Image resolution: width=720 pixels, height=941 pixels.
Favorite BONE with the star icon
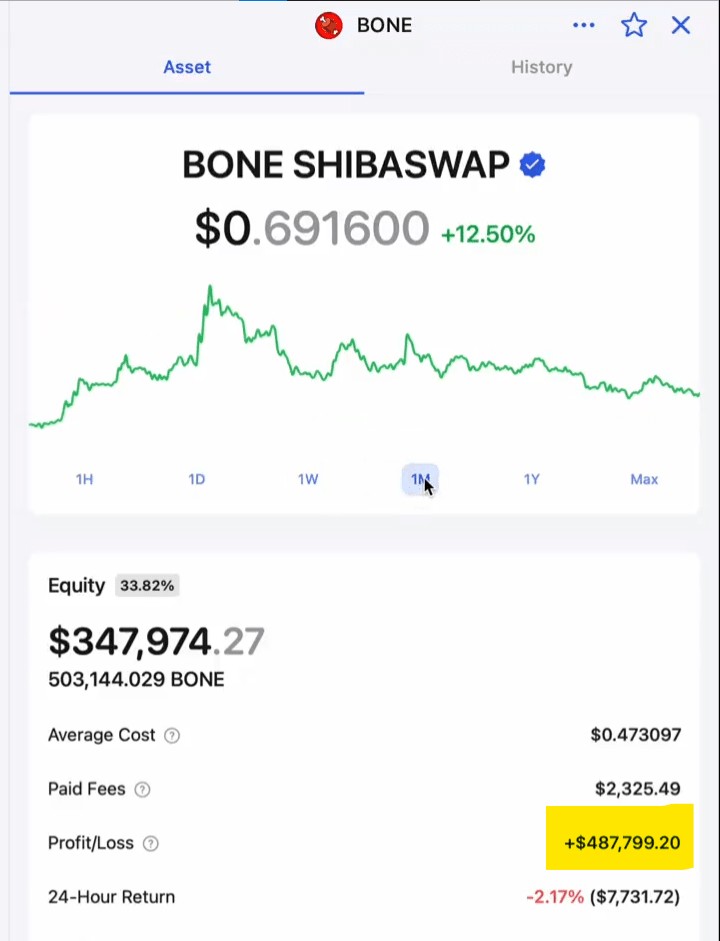tap(634, 25)
